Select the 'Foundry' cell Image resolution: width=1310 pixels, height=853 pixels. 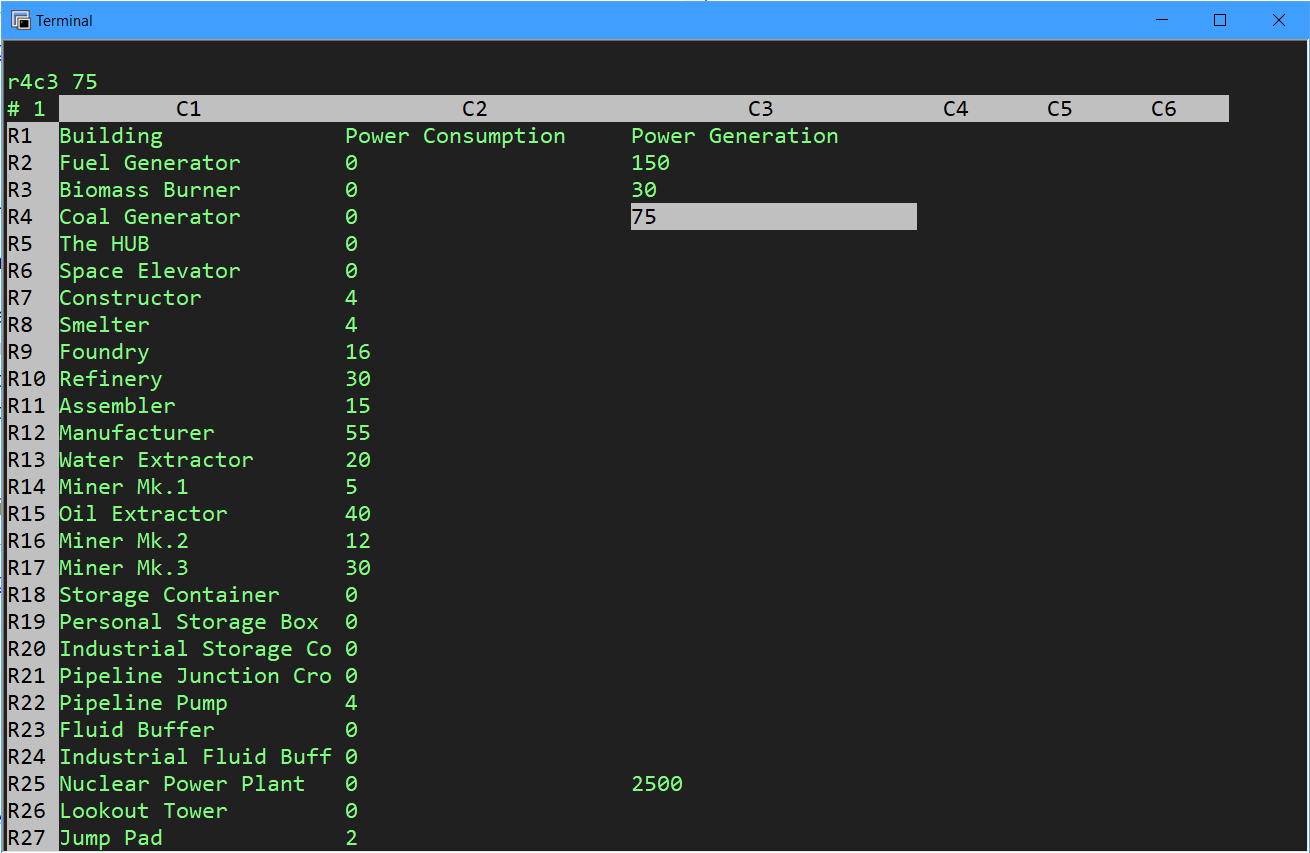pyautogui.click(x=104, y=352)
